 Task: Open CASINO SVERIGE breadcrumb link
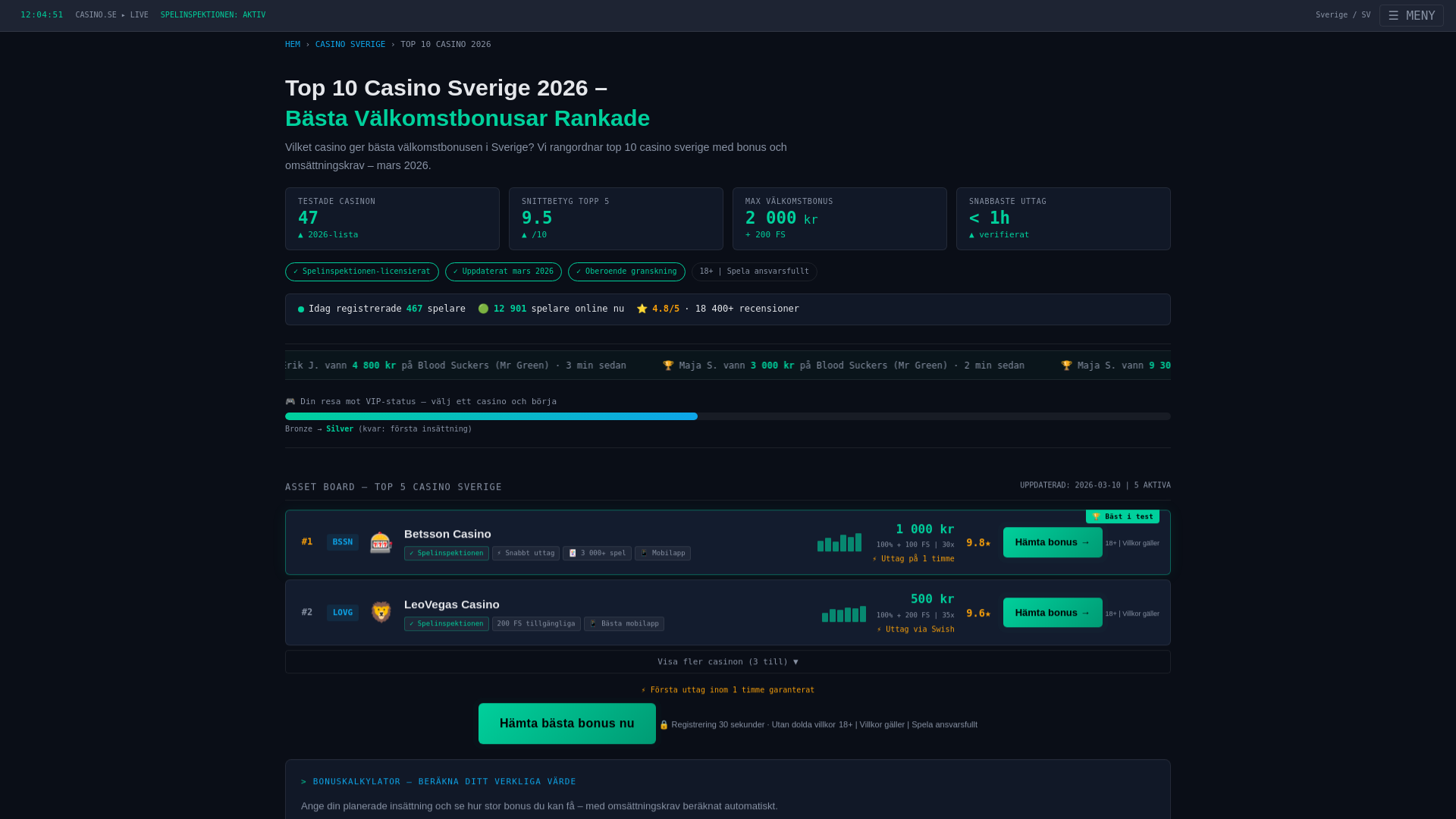coord(350,45)
